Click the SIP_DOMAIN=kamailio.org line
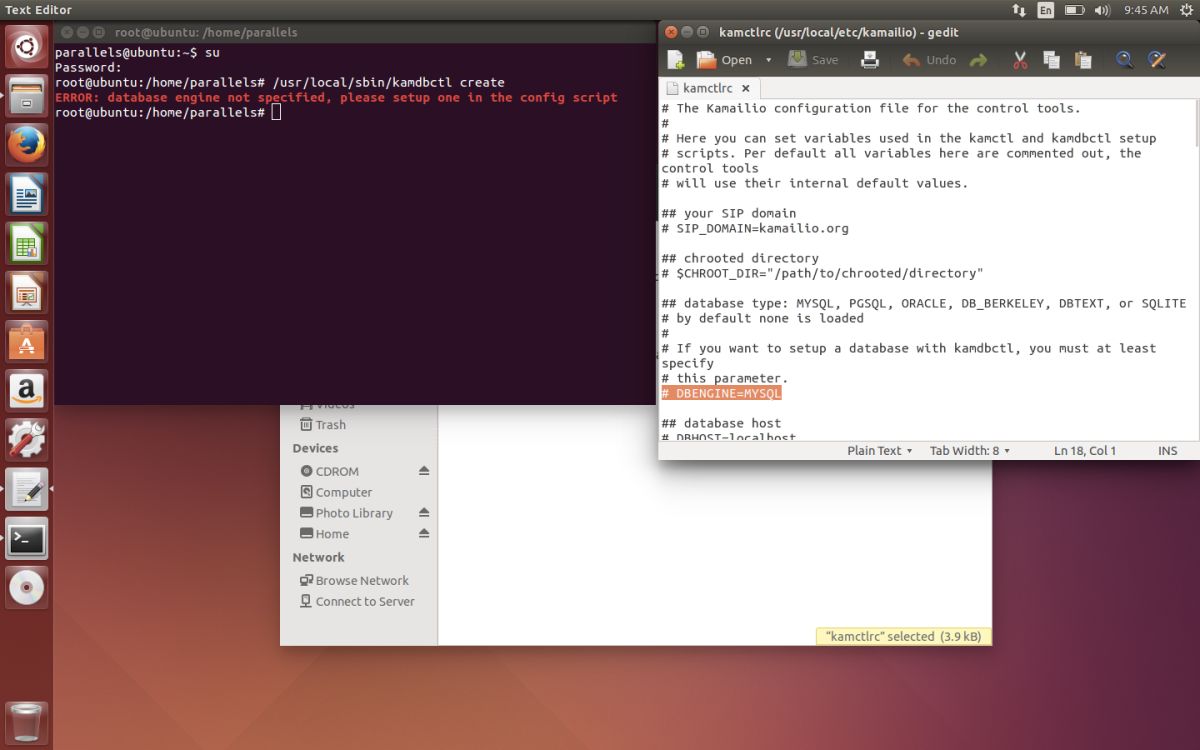This screenshot has width=1200, height=750. [755, 228]
